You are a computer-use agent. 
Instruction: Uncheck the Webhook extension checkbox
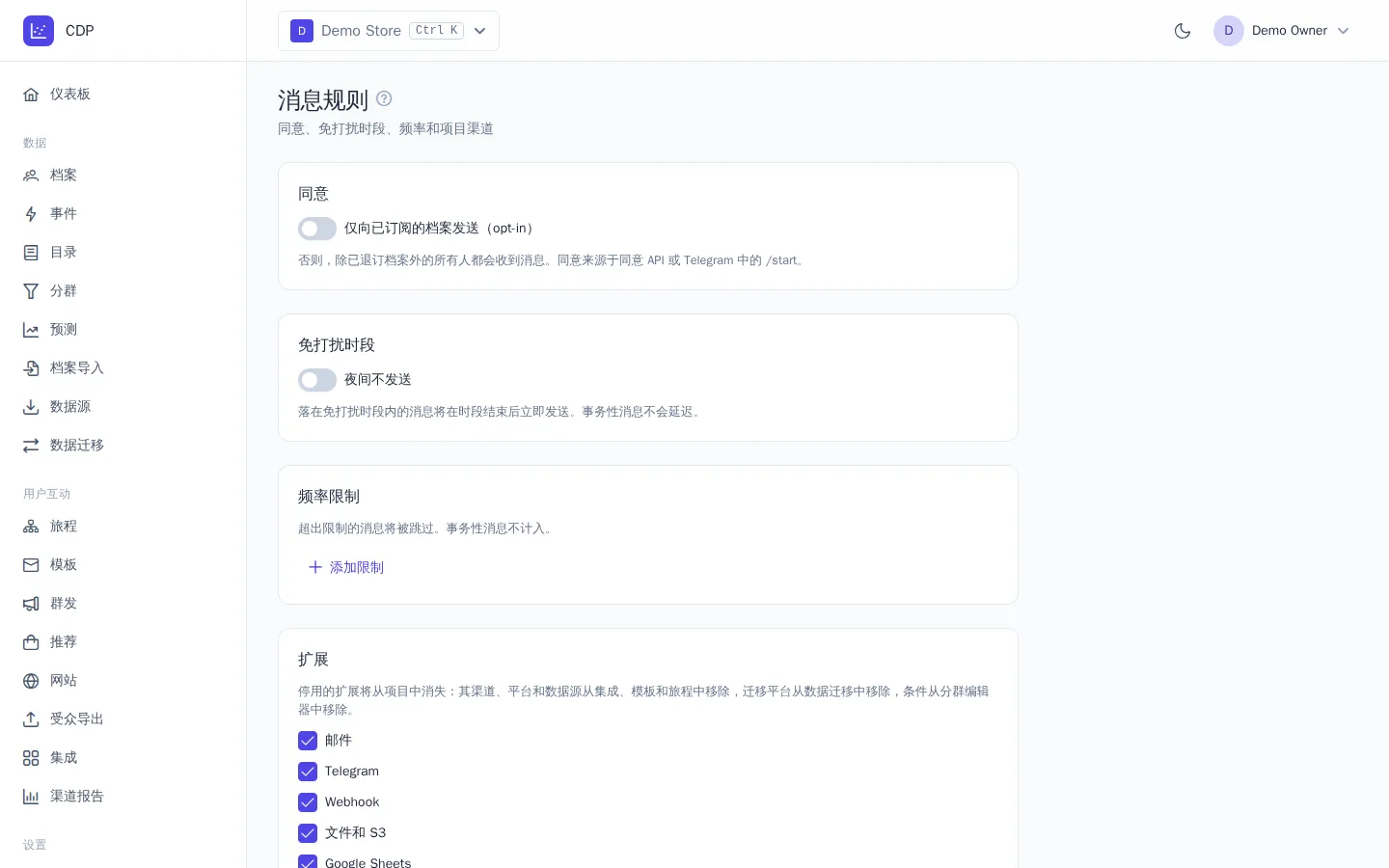click(x=308, y=802)
